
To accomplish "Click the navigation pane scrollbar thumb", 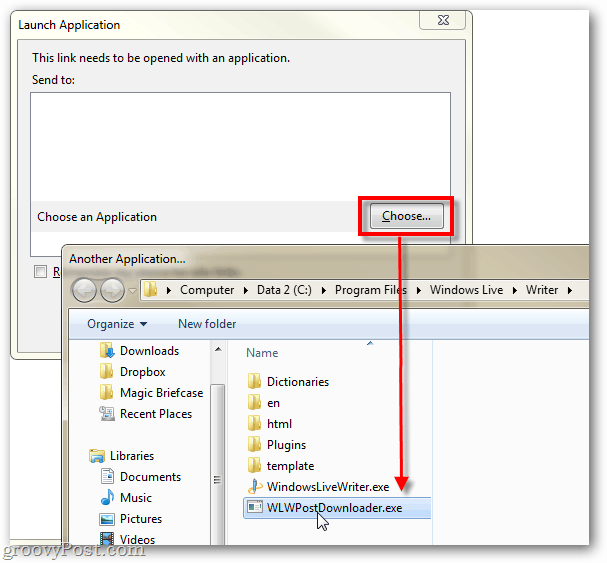I will click(x=218, y=465).
